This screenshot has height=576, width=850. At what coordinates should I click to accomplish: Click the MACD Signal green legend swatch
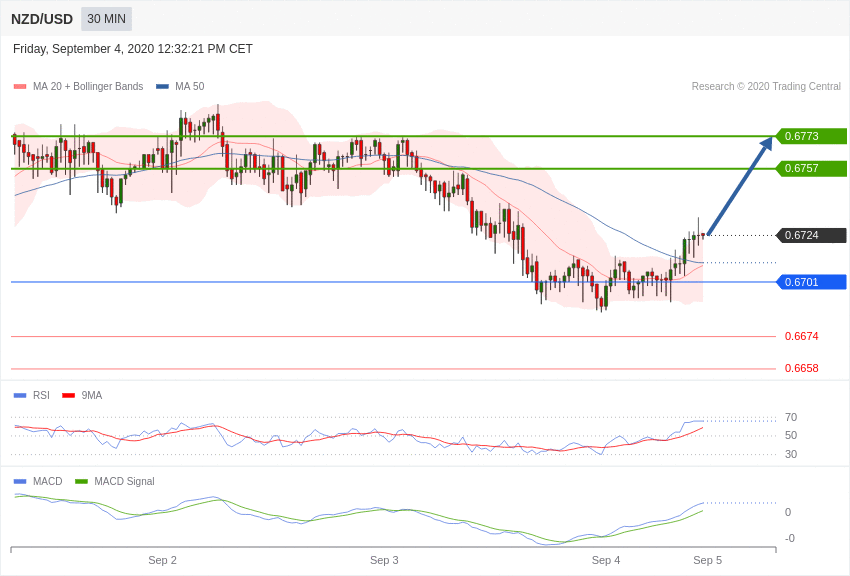point(81,481)
